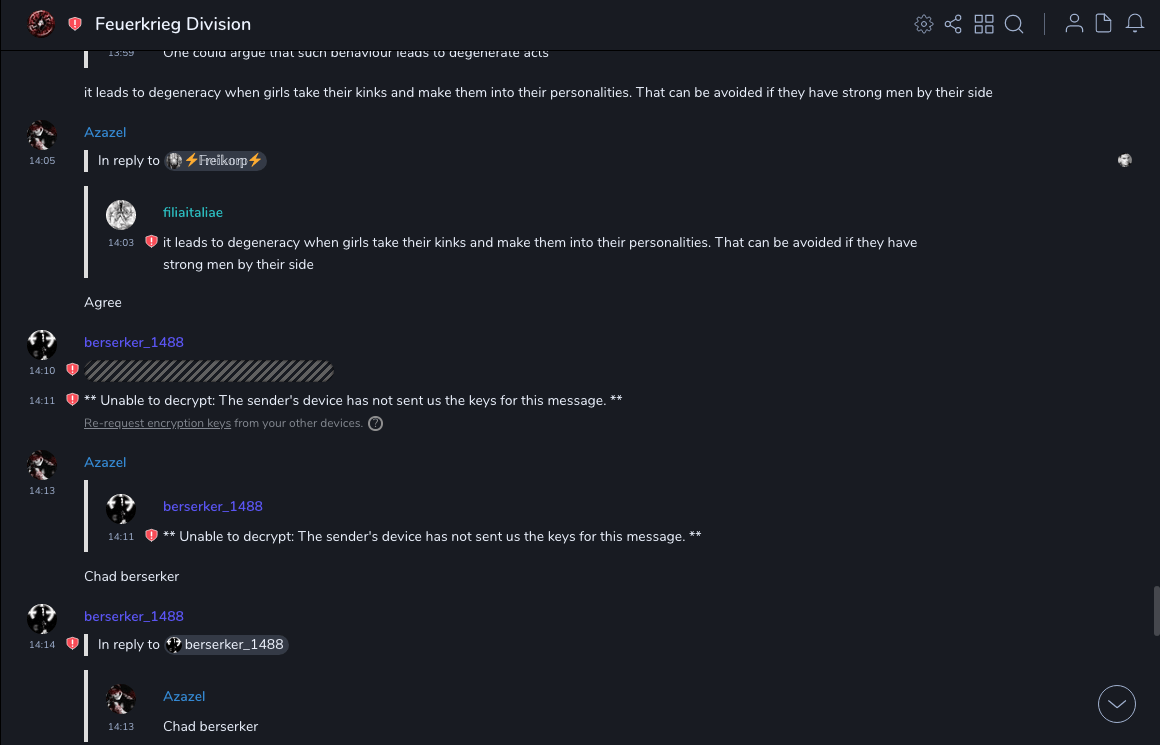The height and width of the screenshot is (745, 1160).
Task: Show the room members list
Action: 1074,24
